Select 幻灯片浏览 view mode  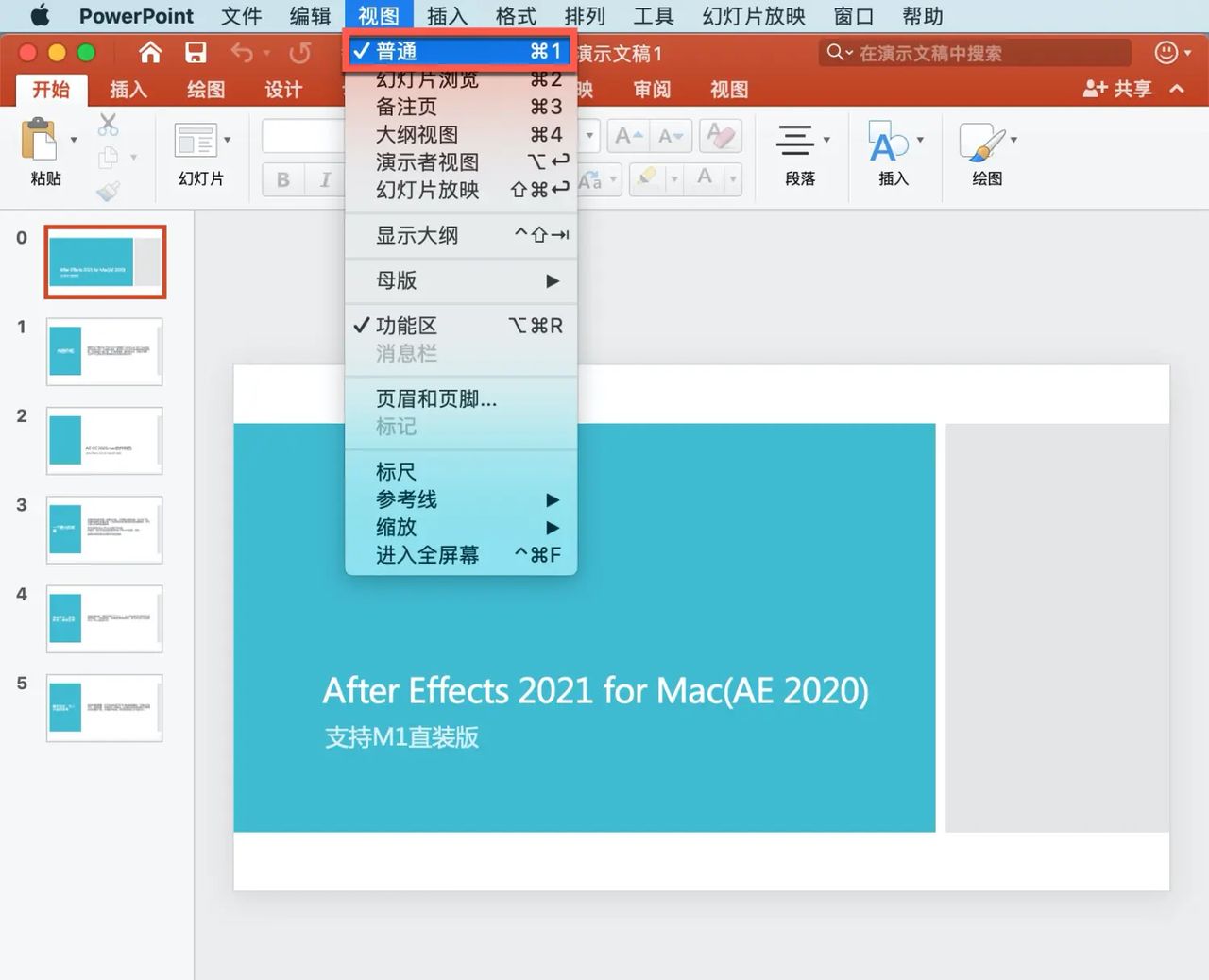point(427,79)
